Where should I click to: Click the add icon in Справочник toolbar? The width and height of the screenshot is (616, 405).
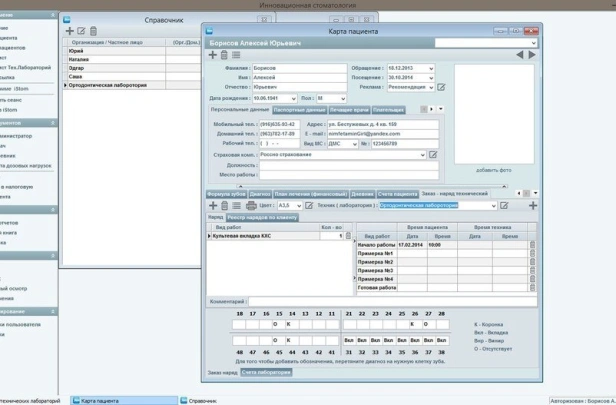[x=70, y=32]
